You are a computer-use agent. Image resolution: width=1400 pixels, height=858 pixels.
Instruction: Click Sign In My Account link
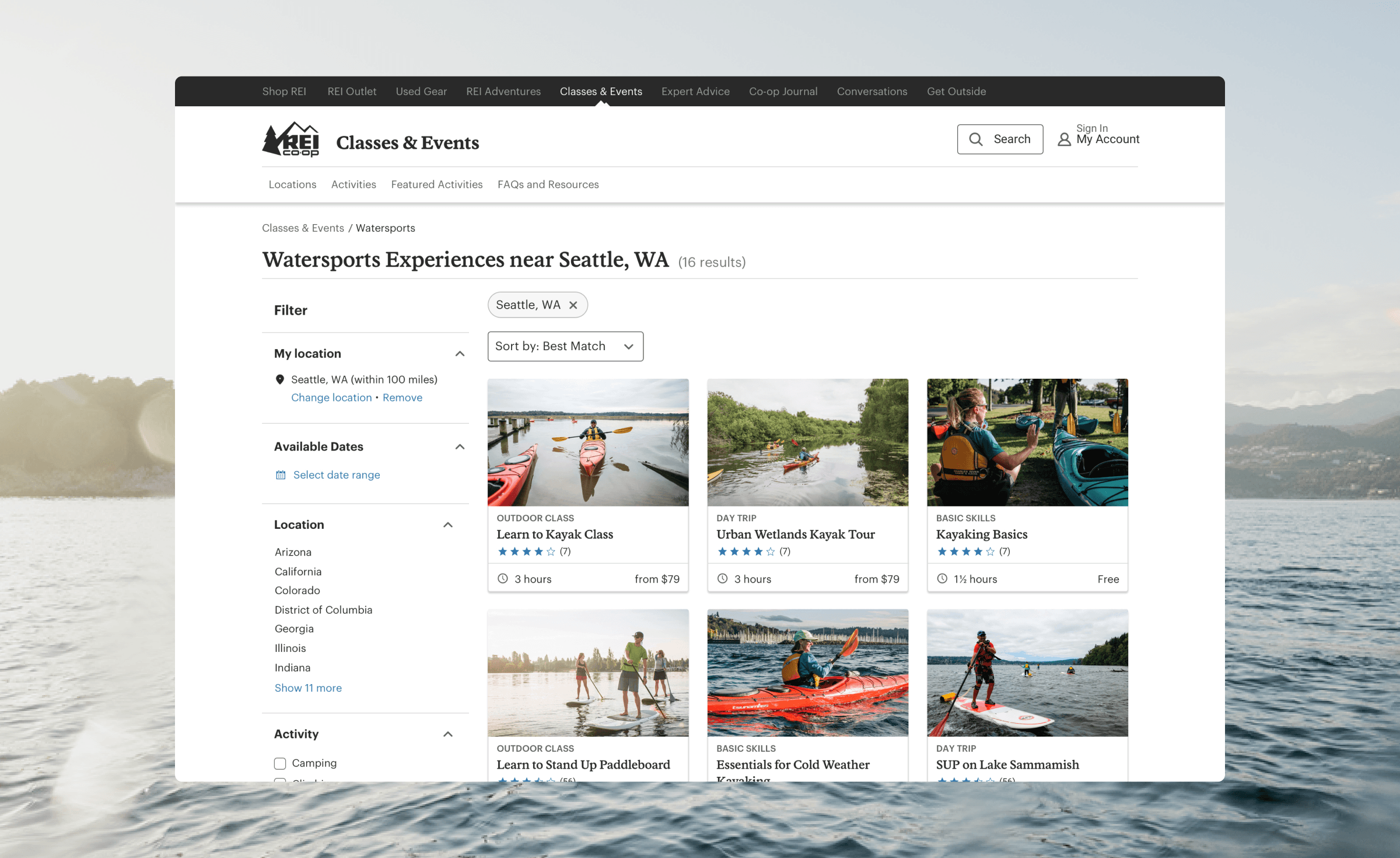1098,134
